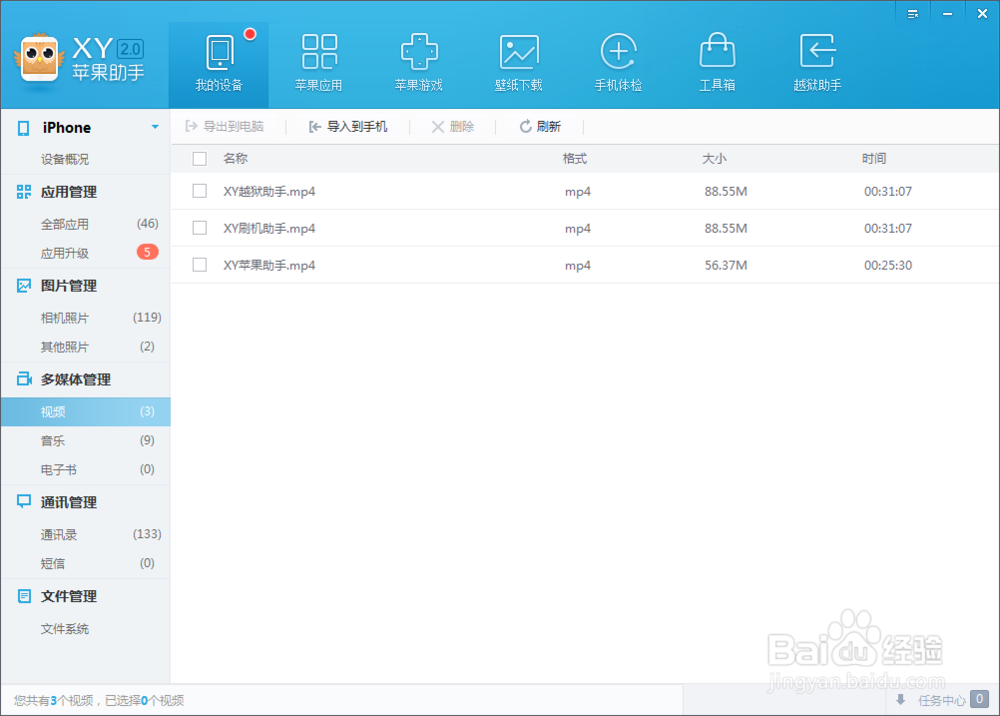Open 电子书 in the sidebar

pyautogui.click(x=59, y=470)
